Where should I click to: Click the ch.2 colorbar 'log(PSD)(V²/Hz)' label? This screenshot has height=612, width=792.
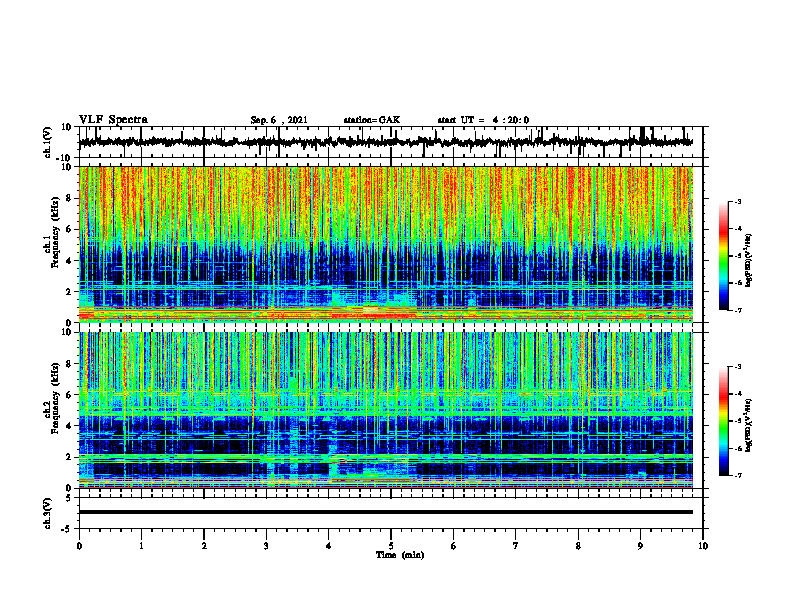(749, 425)
